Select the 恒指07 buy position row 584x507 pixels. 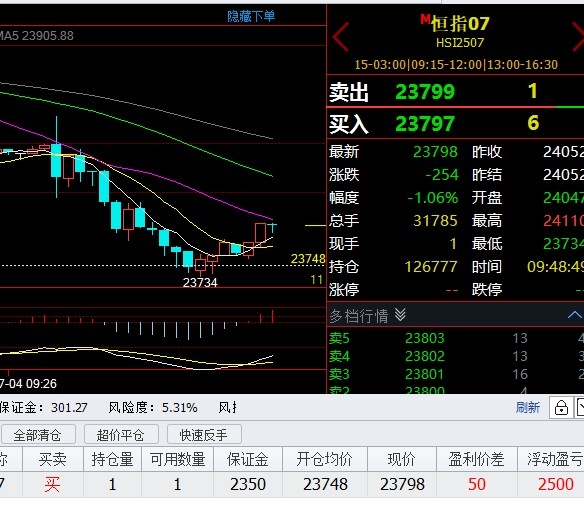pos(292,484)
